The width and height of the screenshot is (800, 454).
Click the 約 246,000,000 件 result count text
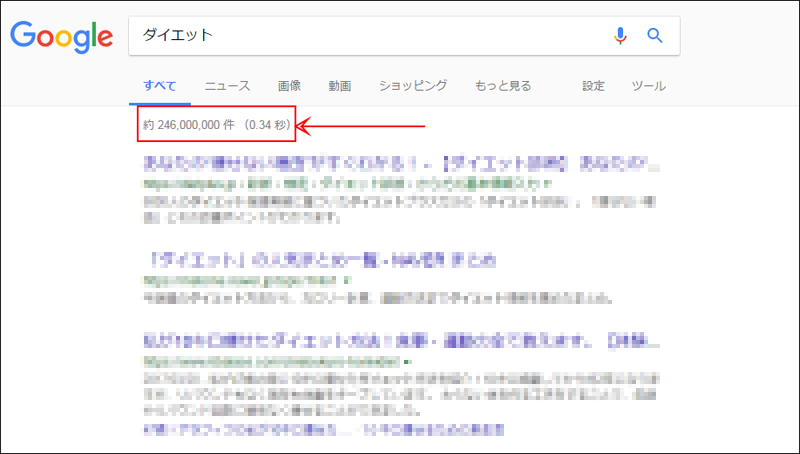[189, 124]
